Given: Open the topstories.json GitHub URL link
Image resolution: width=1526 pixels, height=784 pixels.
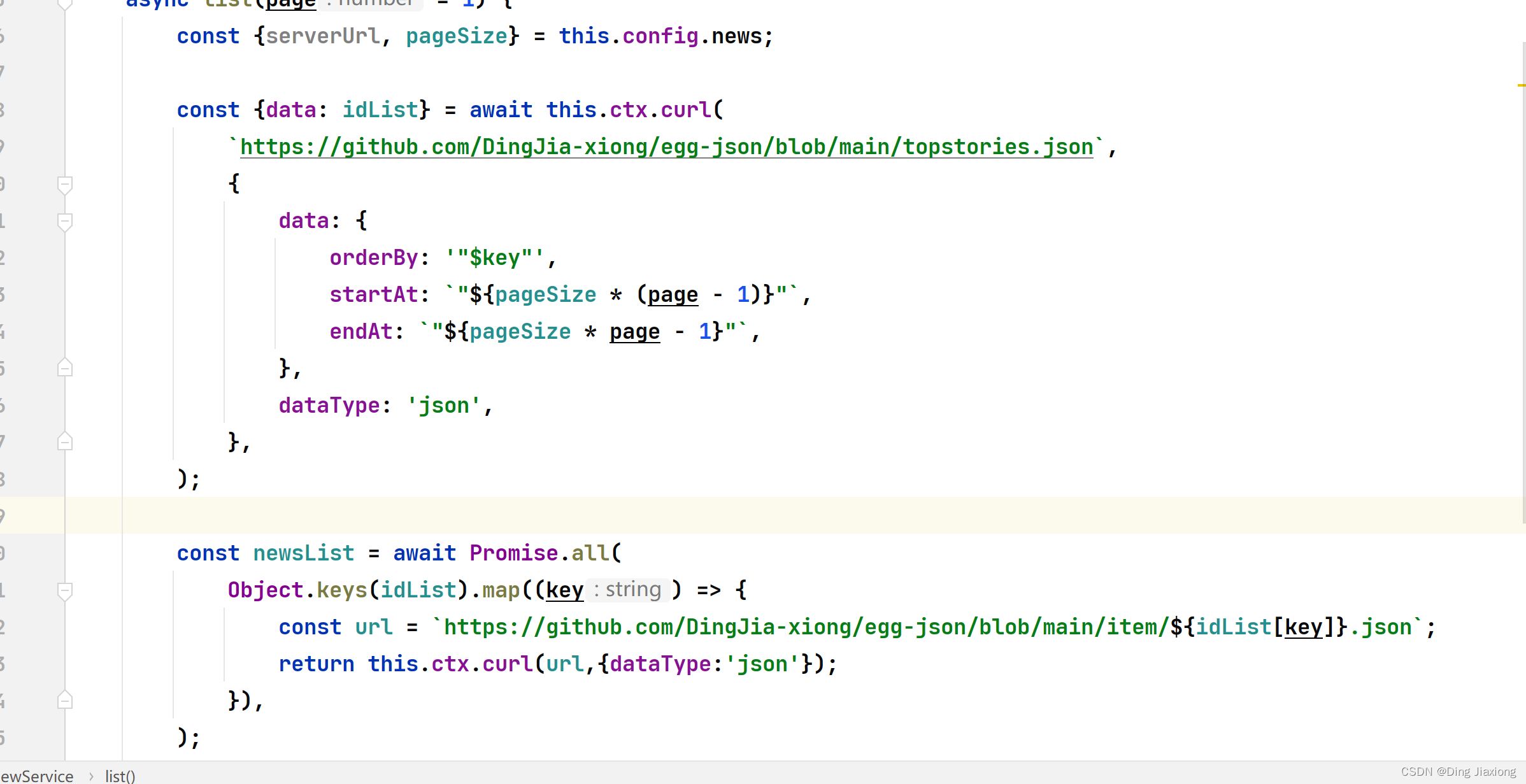Looking at the screenshot, I should [x=666, y=147].
